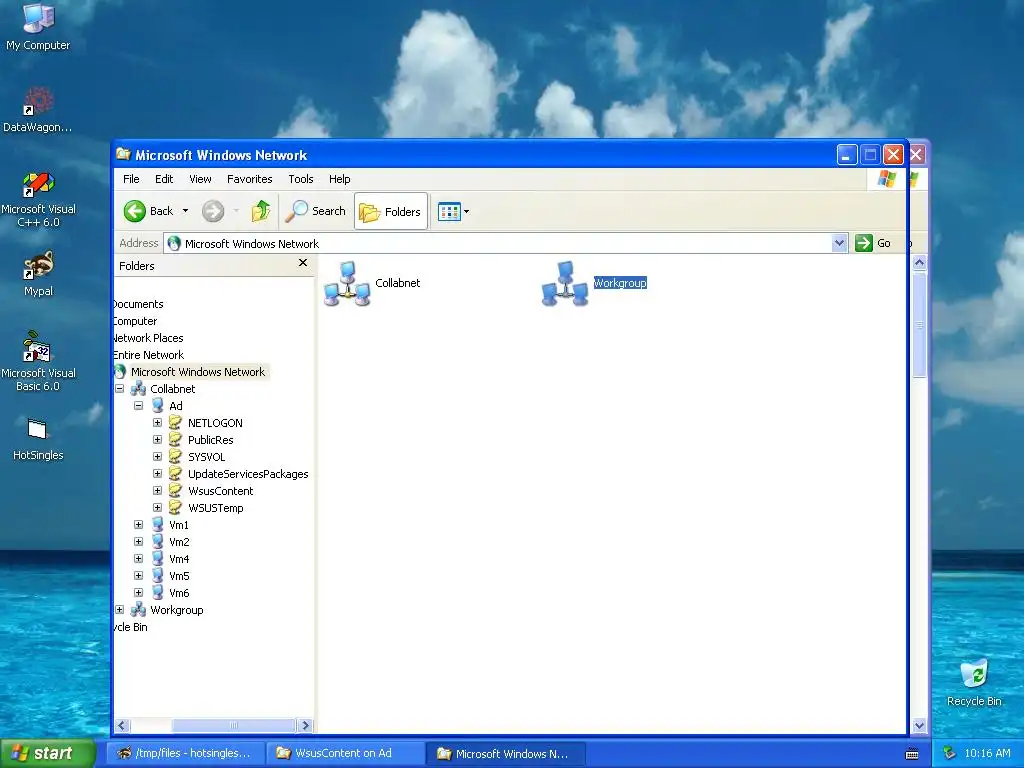Go up one folder level

coord(261,211)
